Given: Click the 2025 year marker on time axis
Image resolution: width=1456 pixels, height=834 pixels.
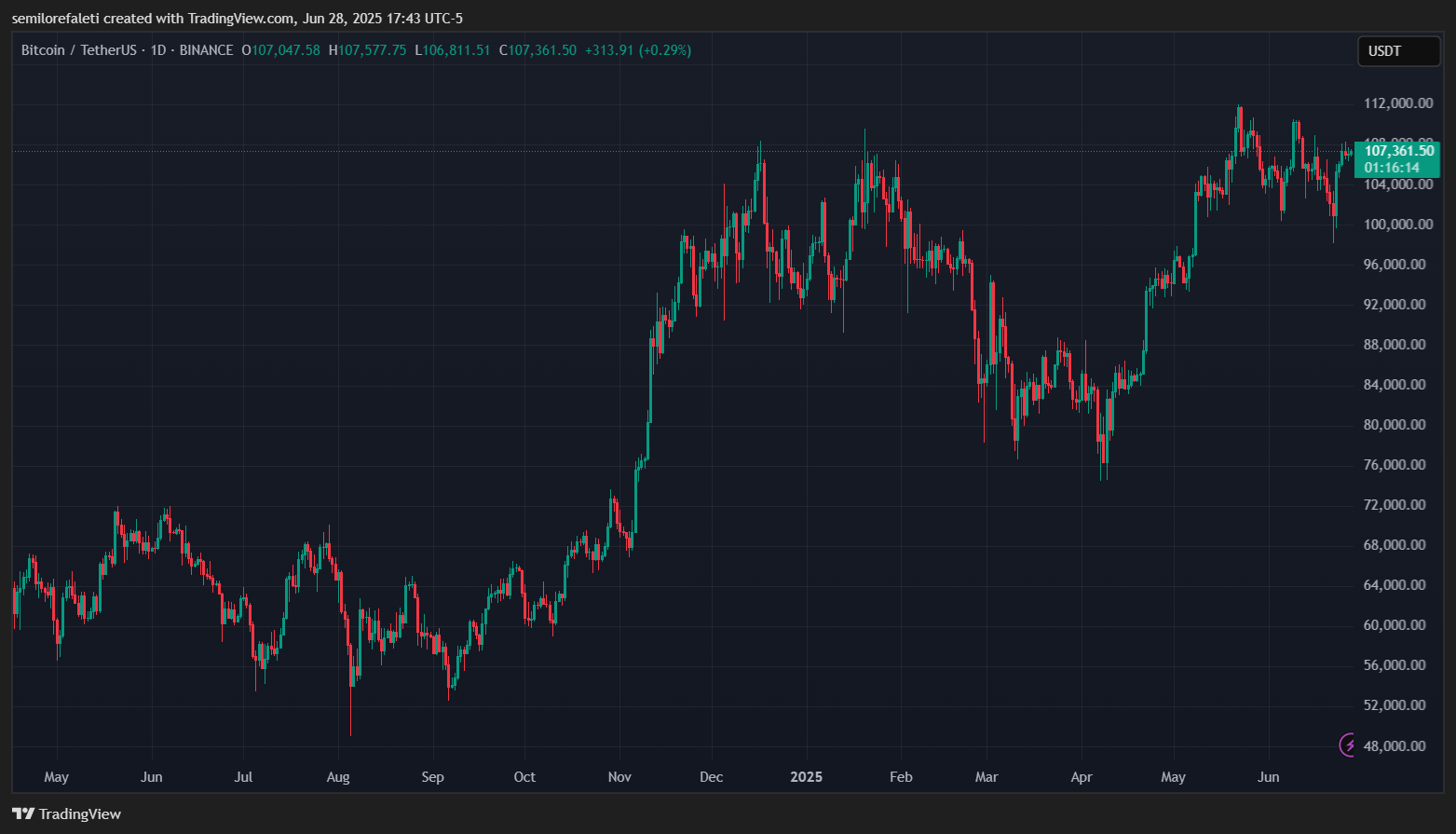Looking at the screenshot, I should click(806, 776).
